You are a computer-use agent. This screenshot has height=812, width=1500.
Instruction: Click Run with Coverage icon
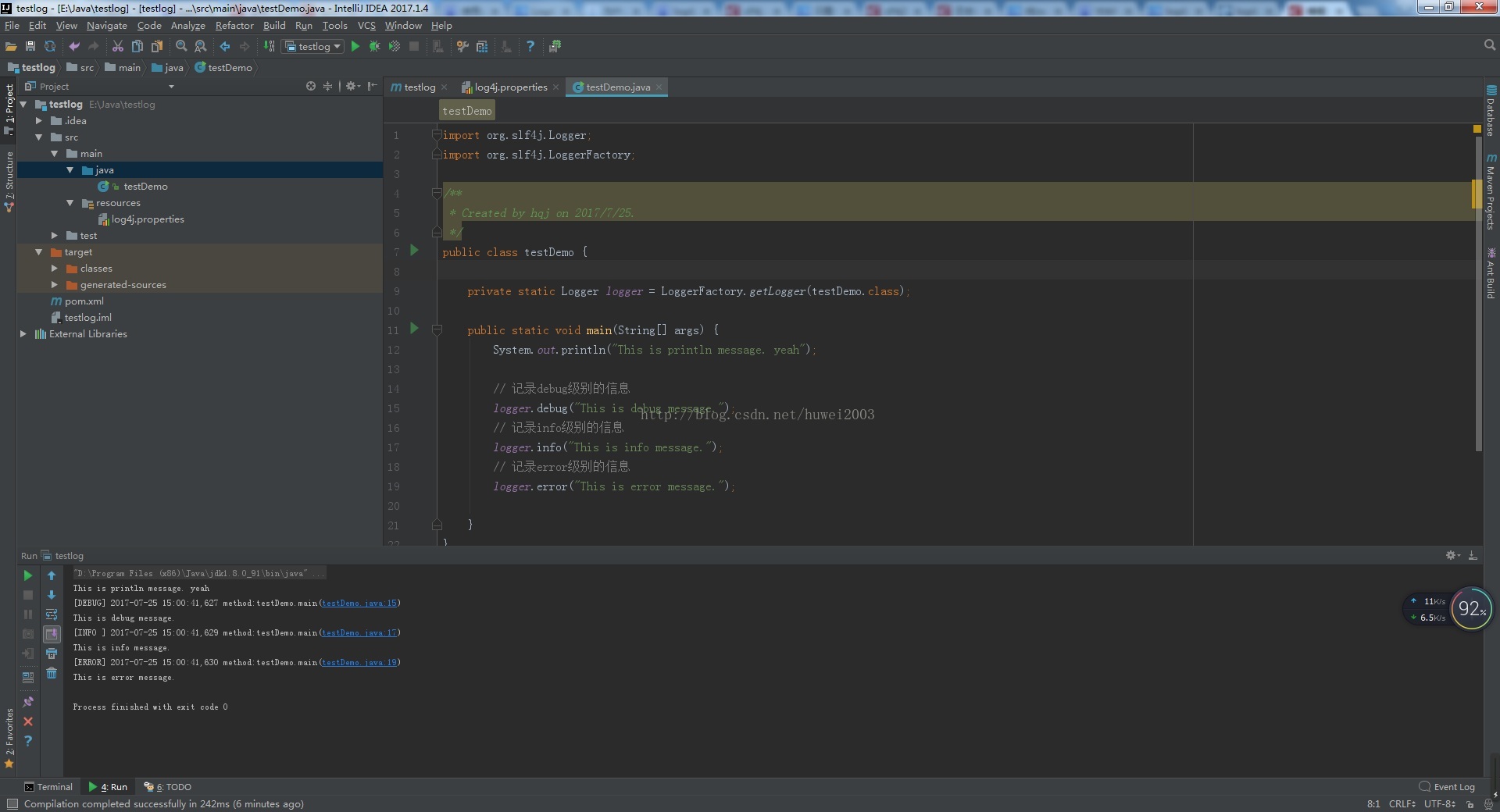coord(395,47)
